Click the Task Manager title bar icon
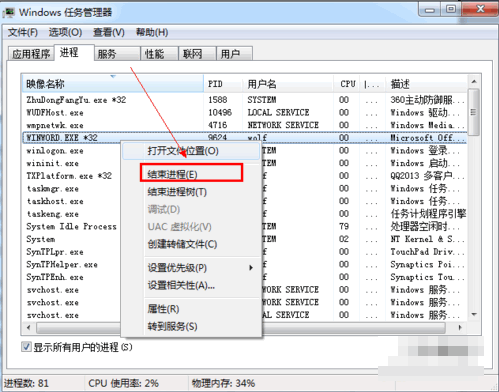This screenshot has width=499, height=392. [x=9, y=13]
